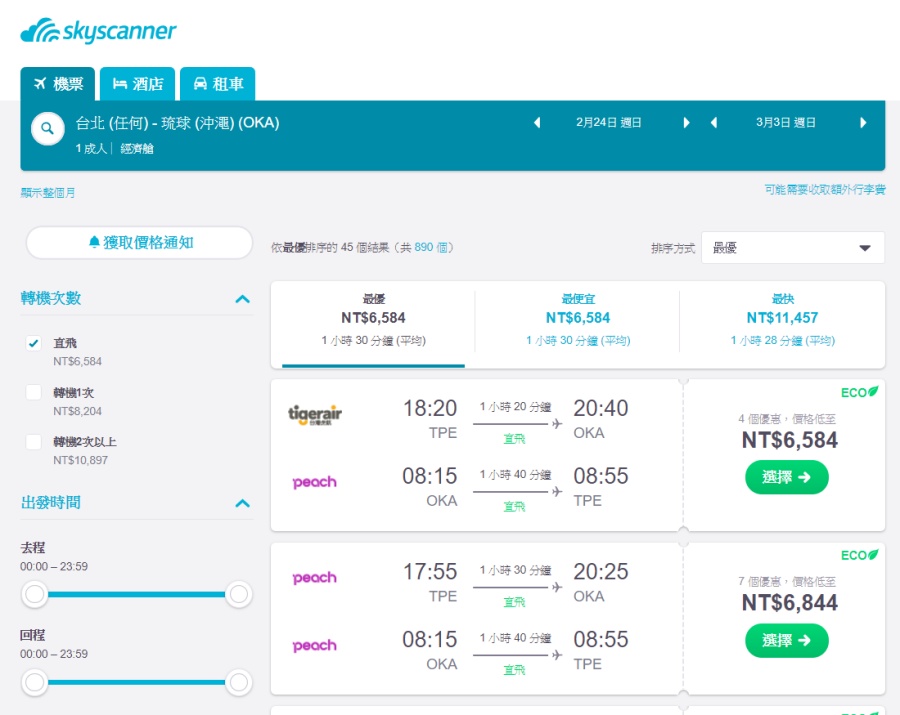Toggle the 直飛 direct flight checkbox
This screenshot has height=715, width=900.
tap(33, 343)
